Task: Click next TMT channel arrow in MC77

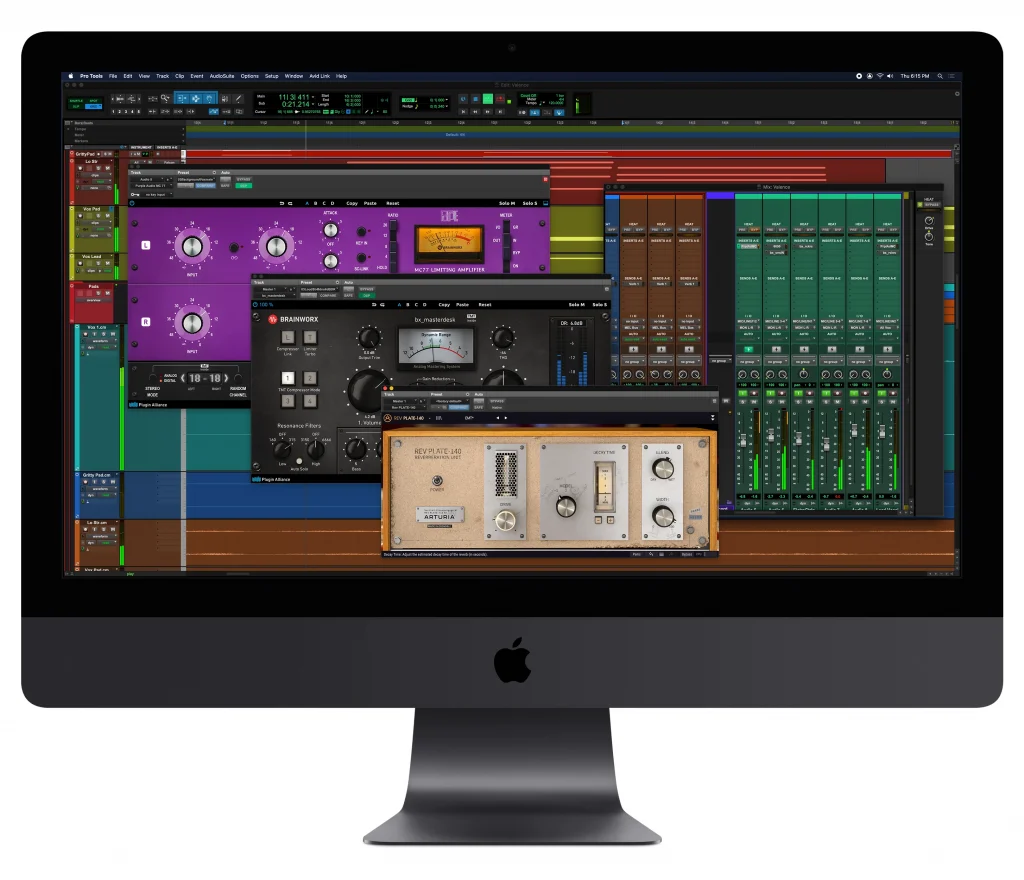Action: pos(226,378)
